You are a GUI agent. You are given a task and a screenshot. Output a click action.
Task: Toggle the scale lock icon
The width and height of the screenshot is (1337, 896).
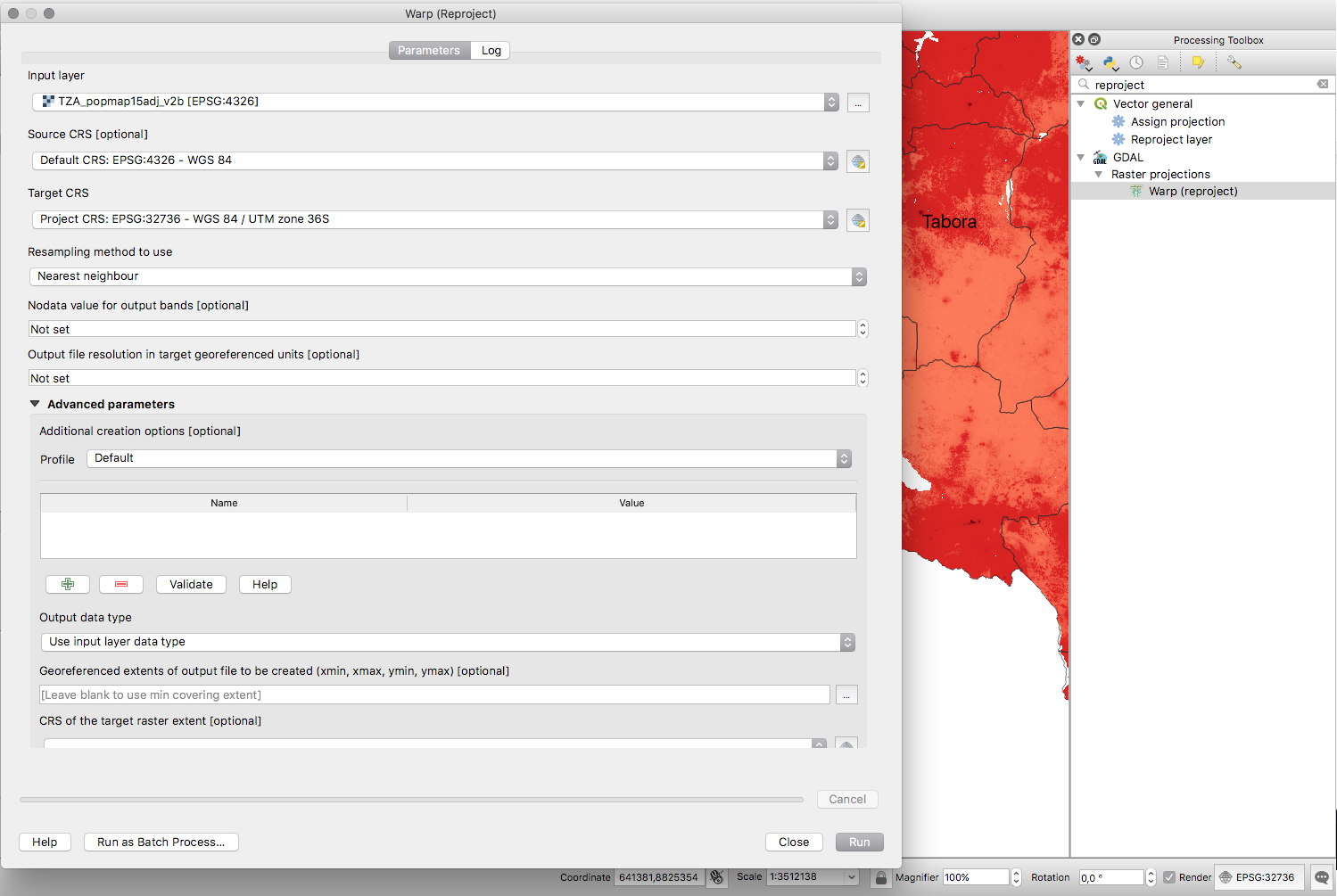[x=881, y=877]
